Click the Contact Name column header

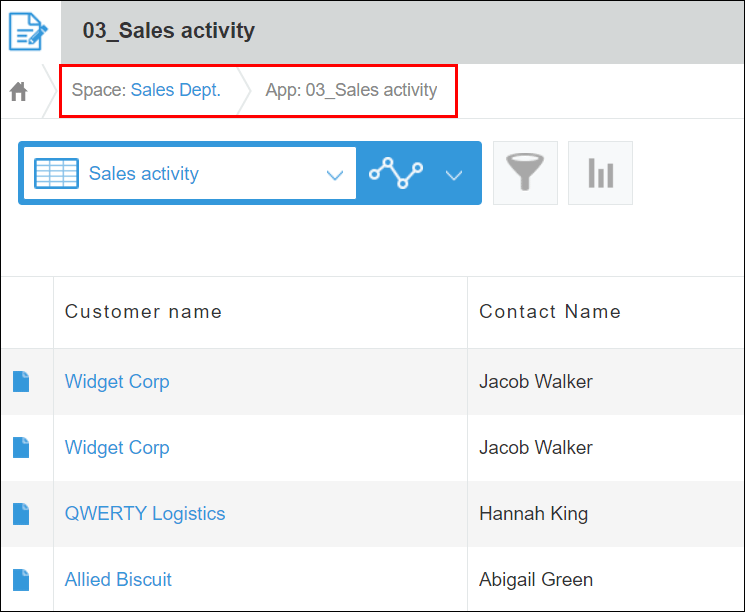pos(550,312)
